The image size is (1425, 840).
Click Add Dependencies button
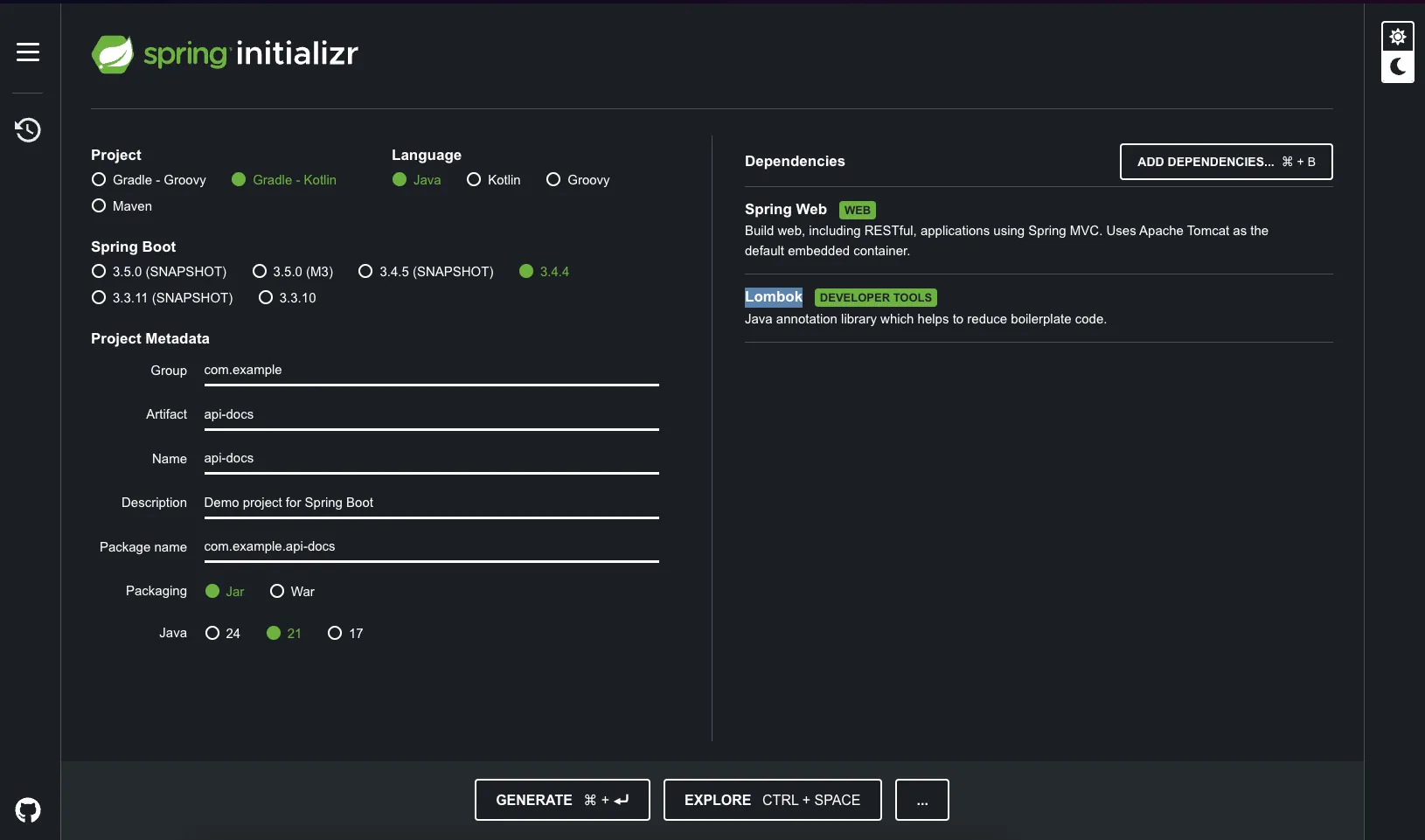pyautogui.click(x=1226, y=162)
